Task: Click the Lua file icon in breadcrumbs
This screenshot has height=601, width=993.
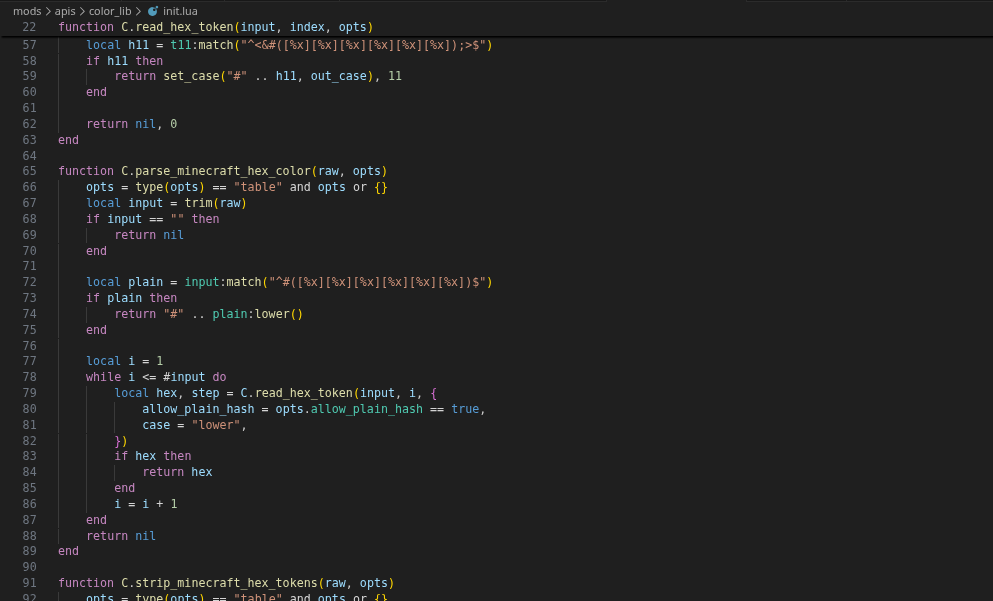Action: [x=153, y=11]
